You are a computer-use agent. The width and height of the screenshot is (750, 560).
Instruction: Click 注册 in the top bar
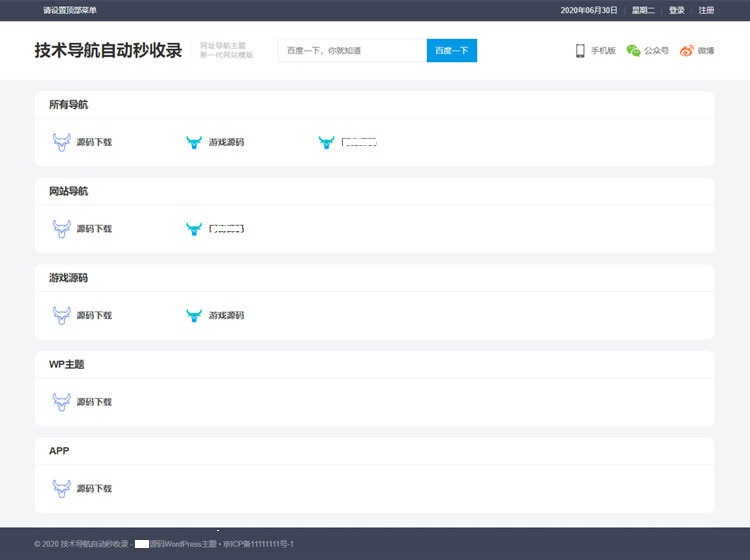click(706, 10)
